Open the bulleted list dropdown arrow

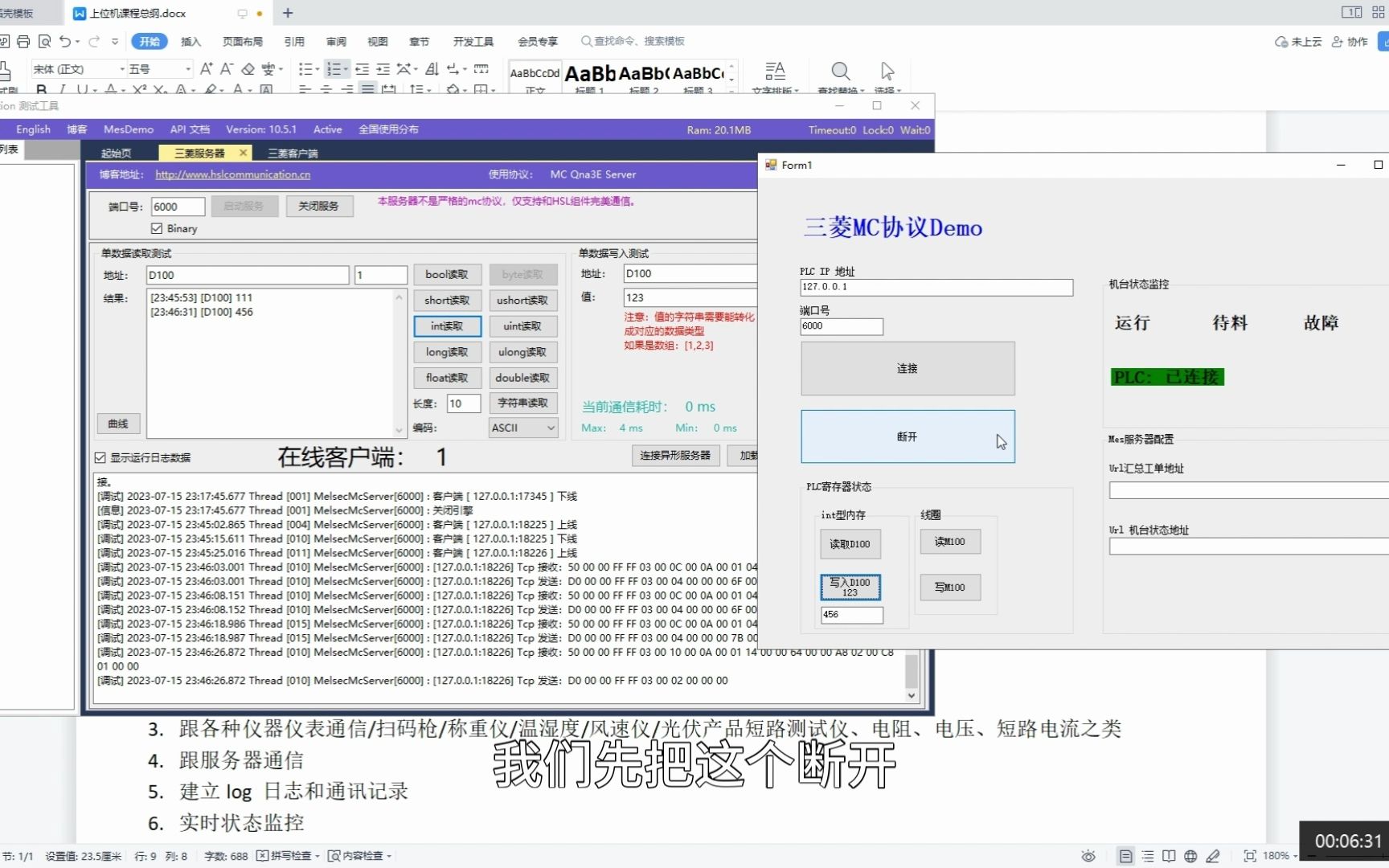(x=318, y=70)
